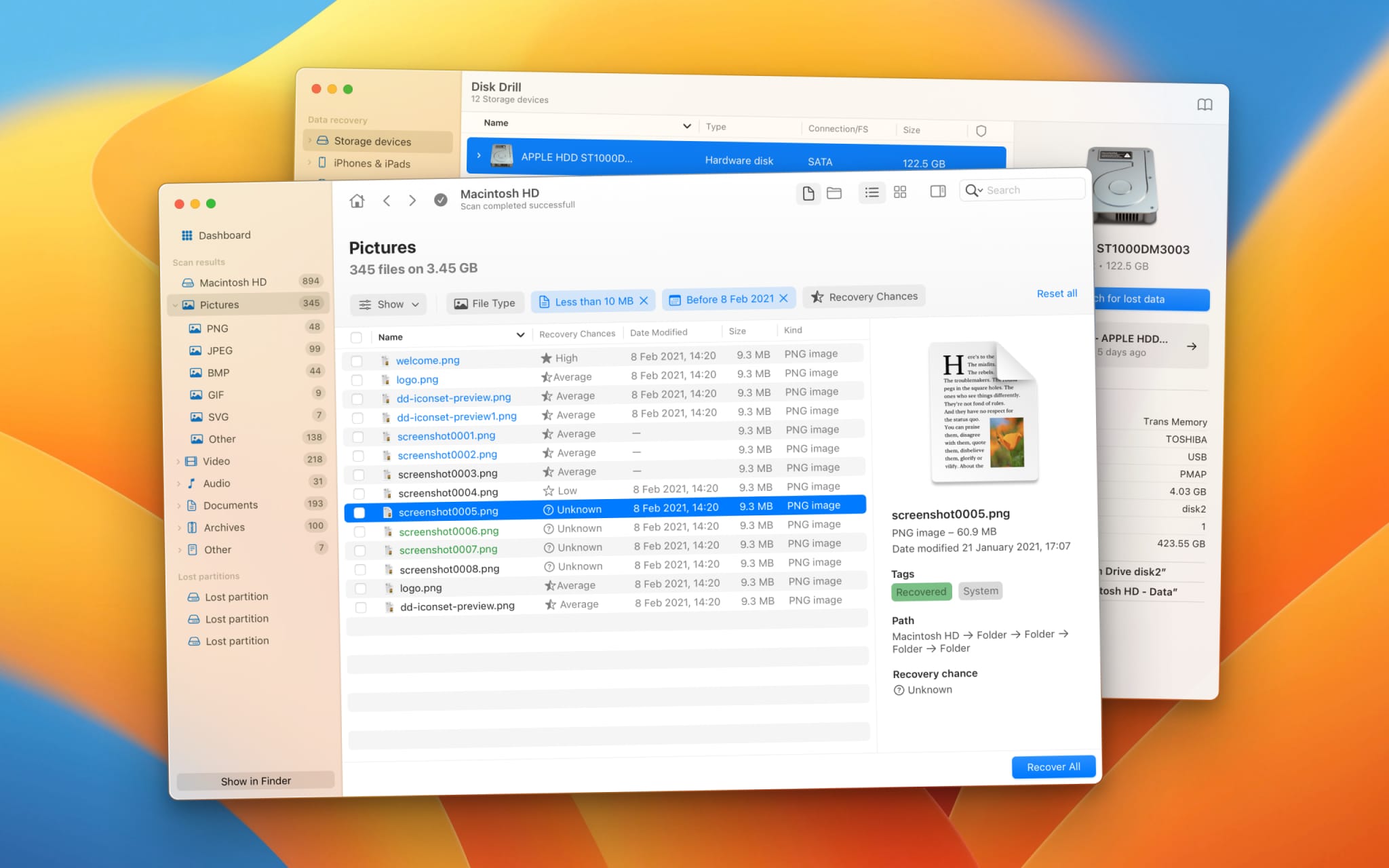Expand the Video category

point(178,462)
